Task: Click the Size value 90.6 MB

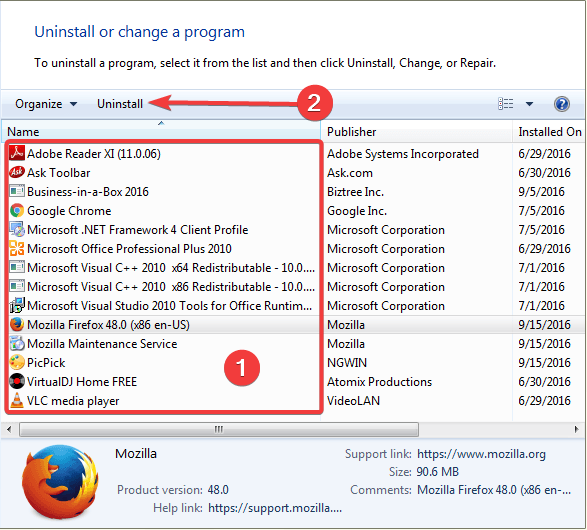Action: (x=438, y=472)
